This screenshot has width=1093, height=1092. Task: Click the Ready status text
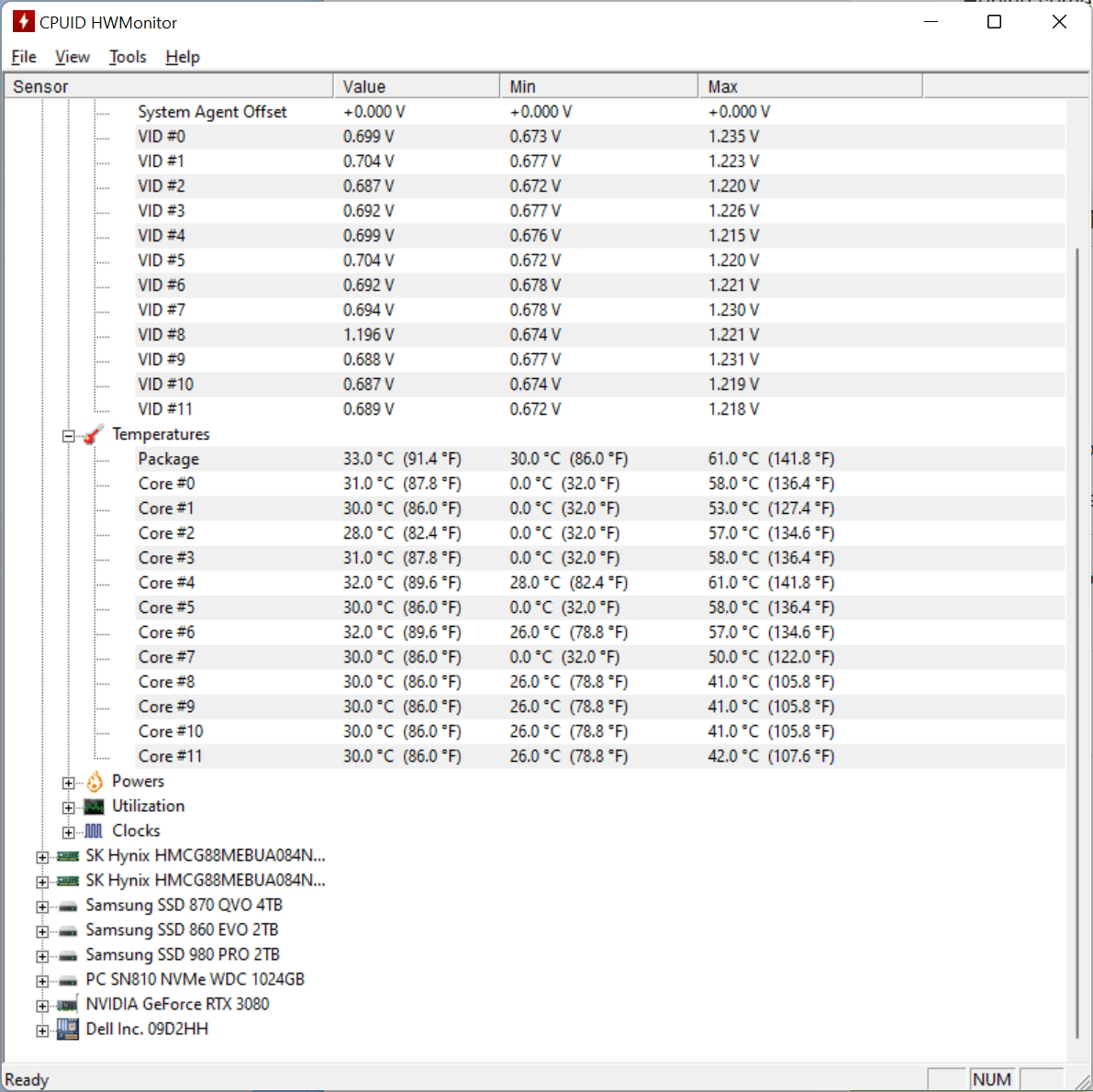click(x=27, y=1079)
